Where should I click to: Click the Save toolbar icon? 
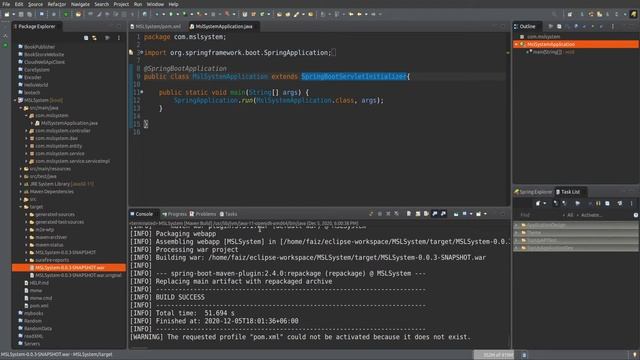pos(21,14)
